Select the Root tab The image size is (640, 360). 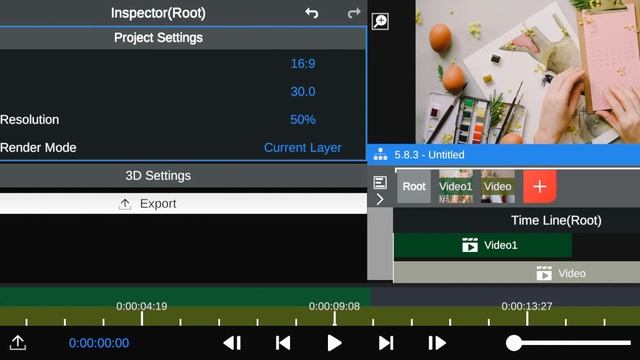414,187
